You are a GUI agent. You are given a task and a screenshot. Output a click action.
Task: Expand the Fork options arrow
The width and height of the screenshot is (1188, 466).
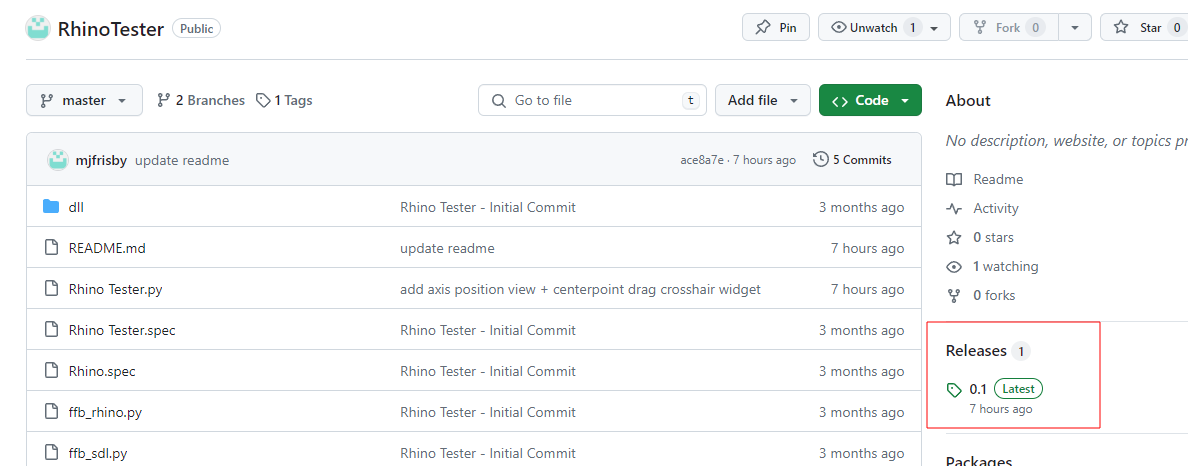tap(1074, 28)
